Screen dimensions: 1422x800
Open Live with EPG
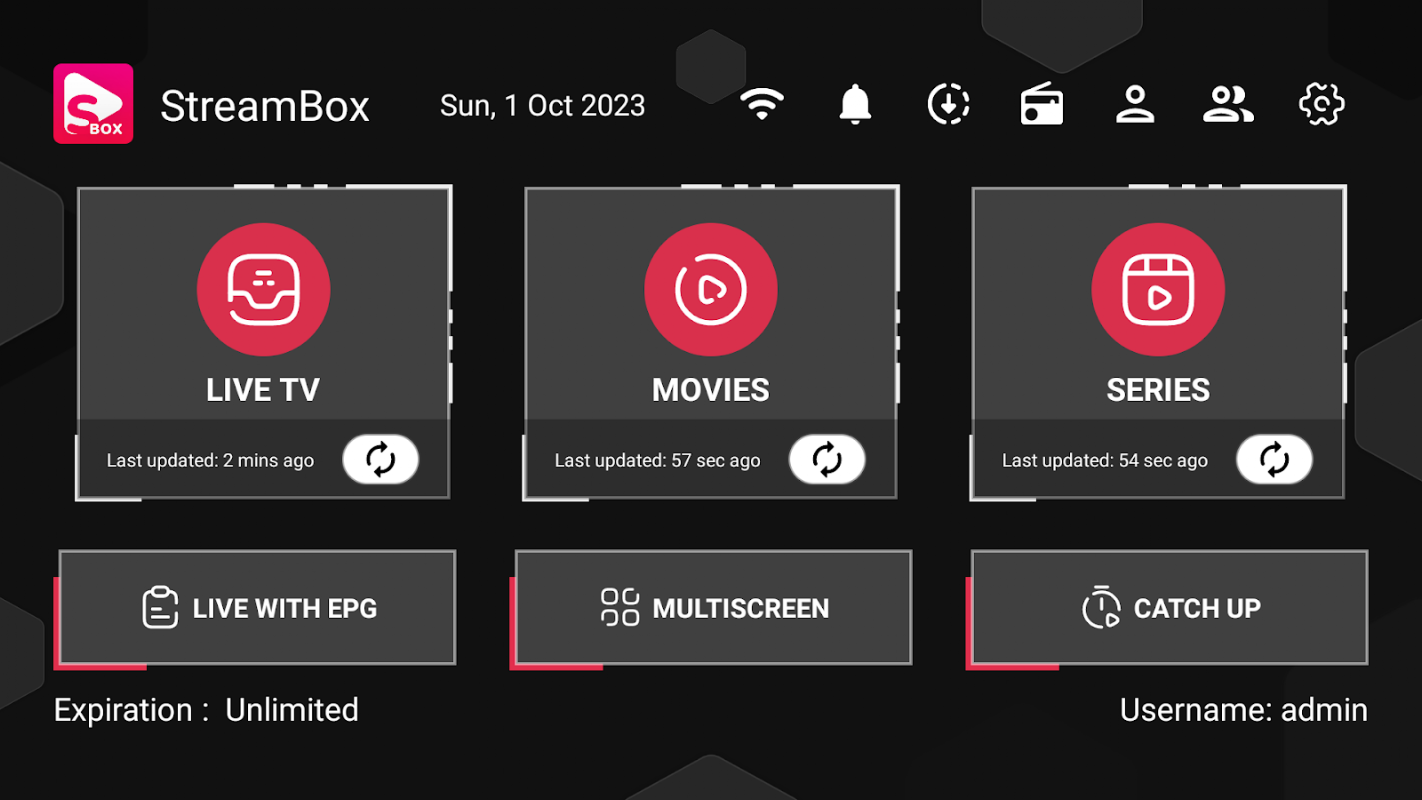click(x=257, y=608)
